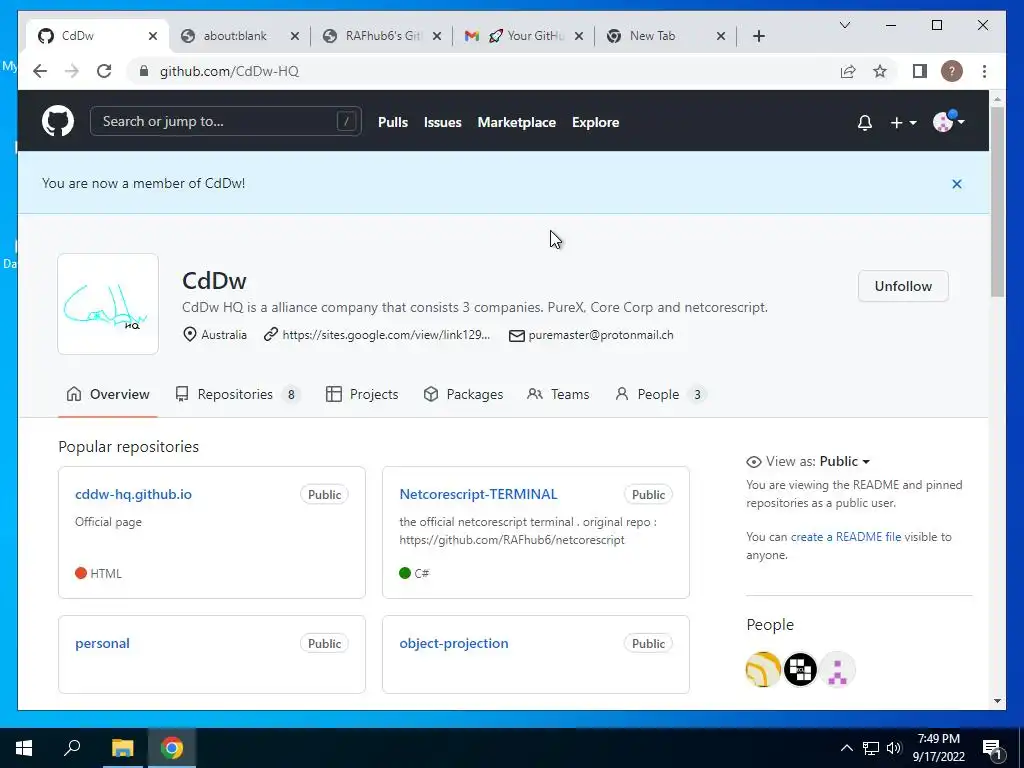Screen dimensions: 1024x768
Task: Dismiss the CdDw membership banner
Action: tap(957, 184)
